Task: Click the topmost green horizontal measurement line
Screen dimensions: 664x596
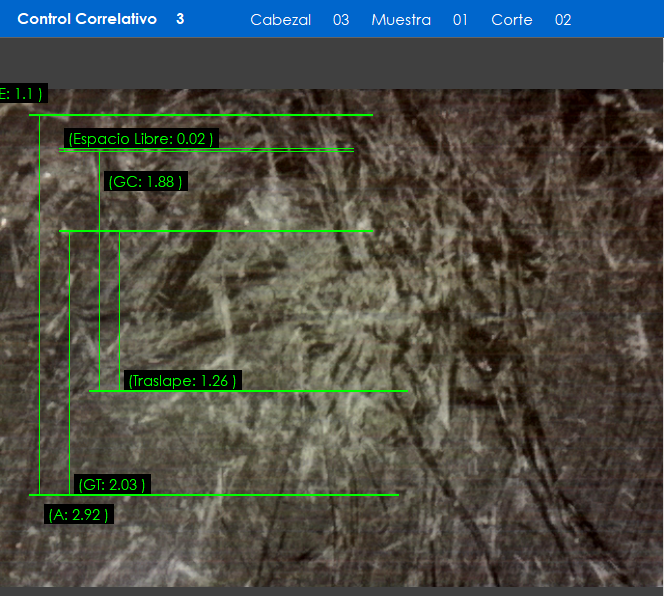Action: (200, 115)
